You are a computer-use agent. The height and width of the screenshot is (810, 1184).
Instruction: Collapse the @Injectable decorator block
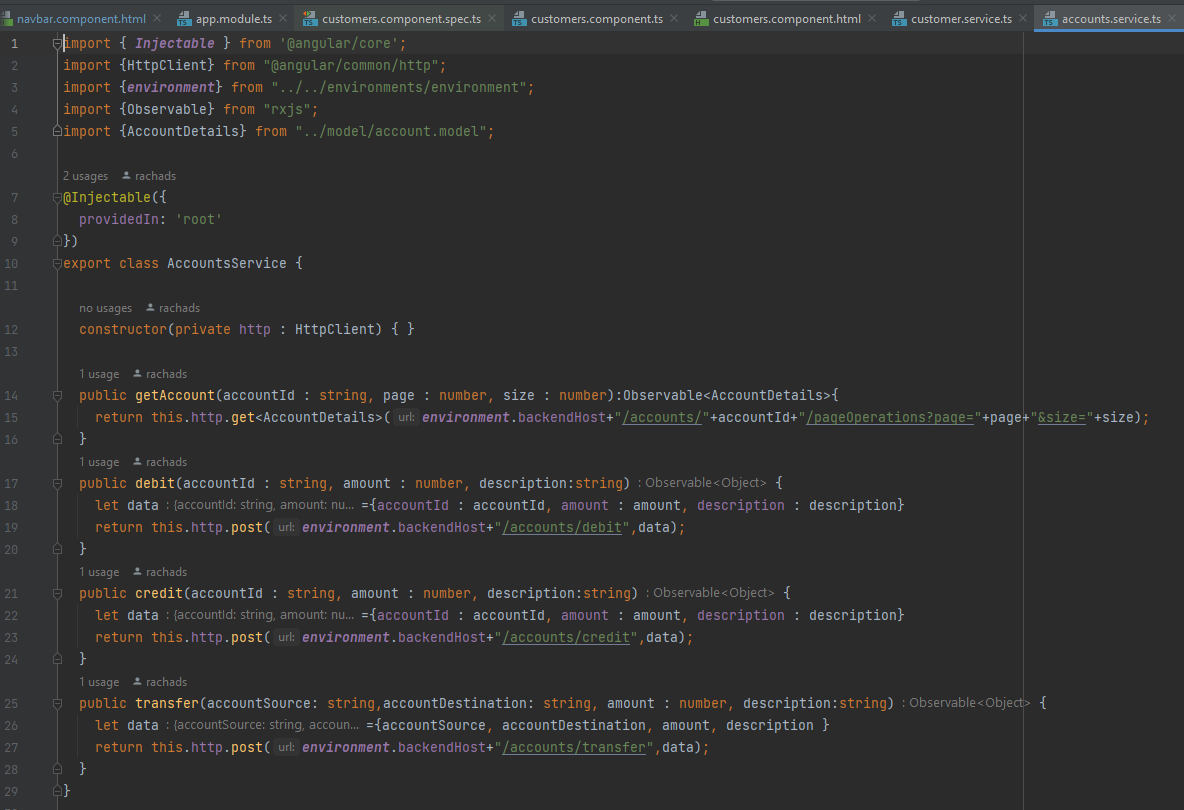[55, 196]
